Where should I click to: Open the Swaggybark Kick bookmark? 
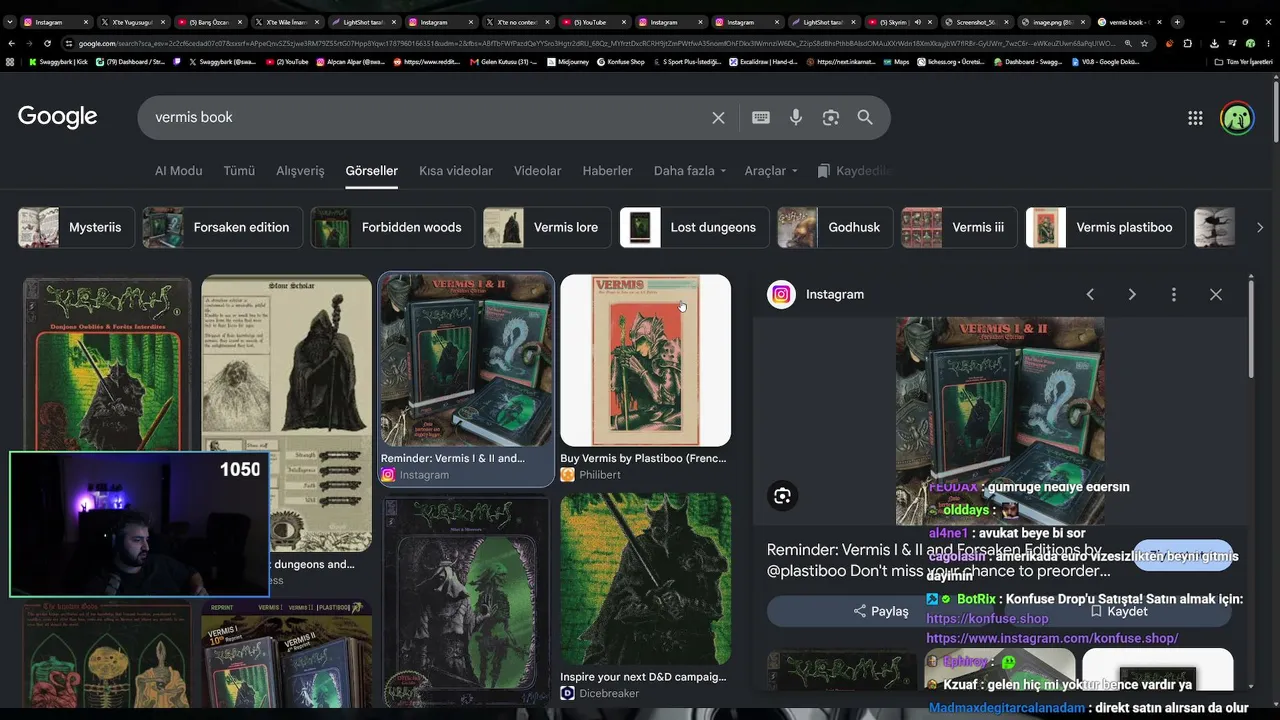click(x=58, y=62)
